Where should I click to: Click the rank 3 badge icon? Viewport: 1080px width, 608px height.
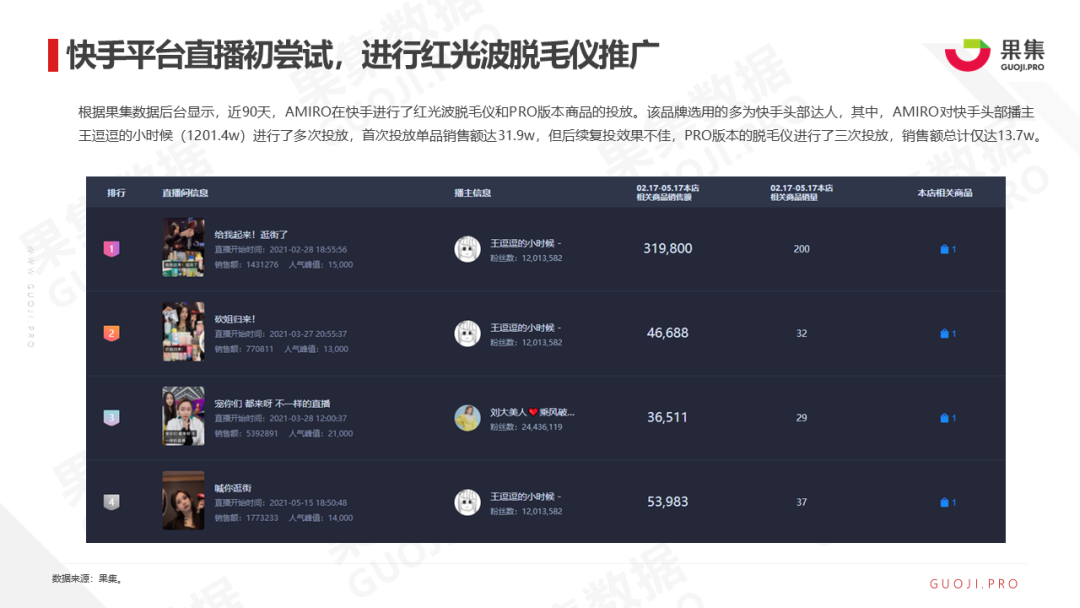pos(112,417)
